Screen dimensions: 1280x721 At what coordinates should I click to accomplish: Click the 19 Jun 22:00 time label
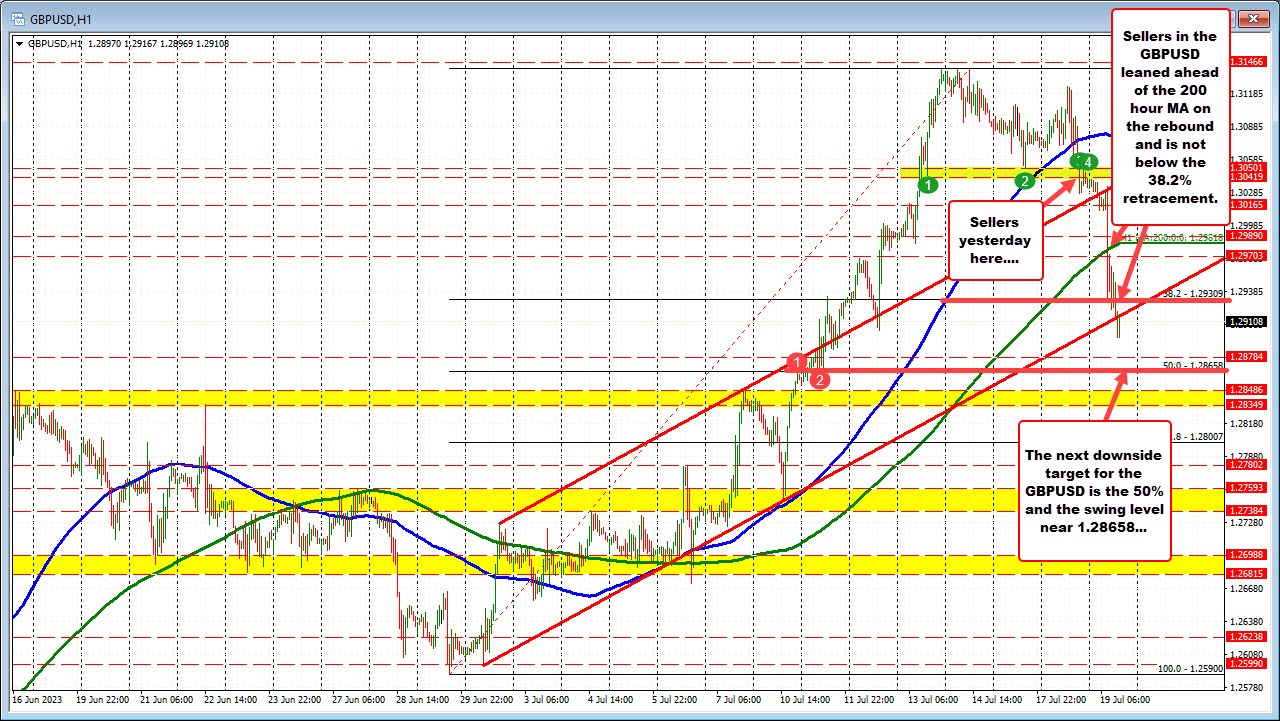[x=103, y=700]
